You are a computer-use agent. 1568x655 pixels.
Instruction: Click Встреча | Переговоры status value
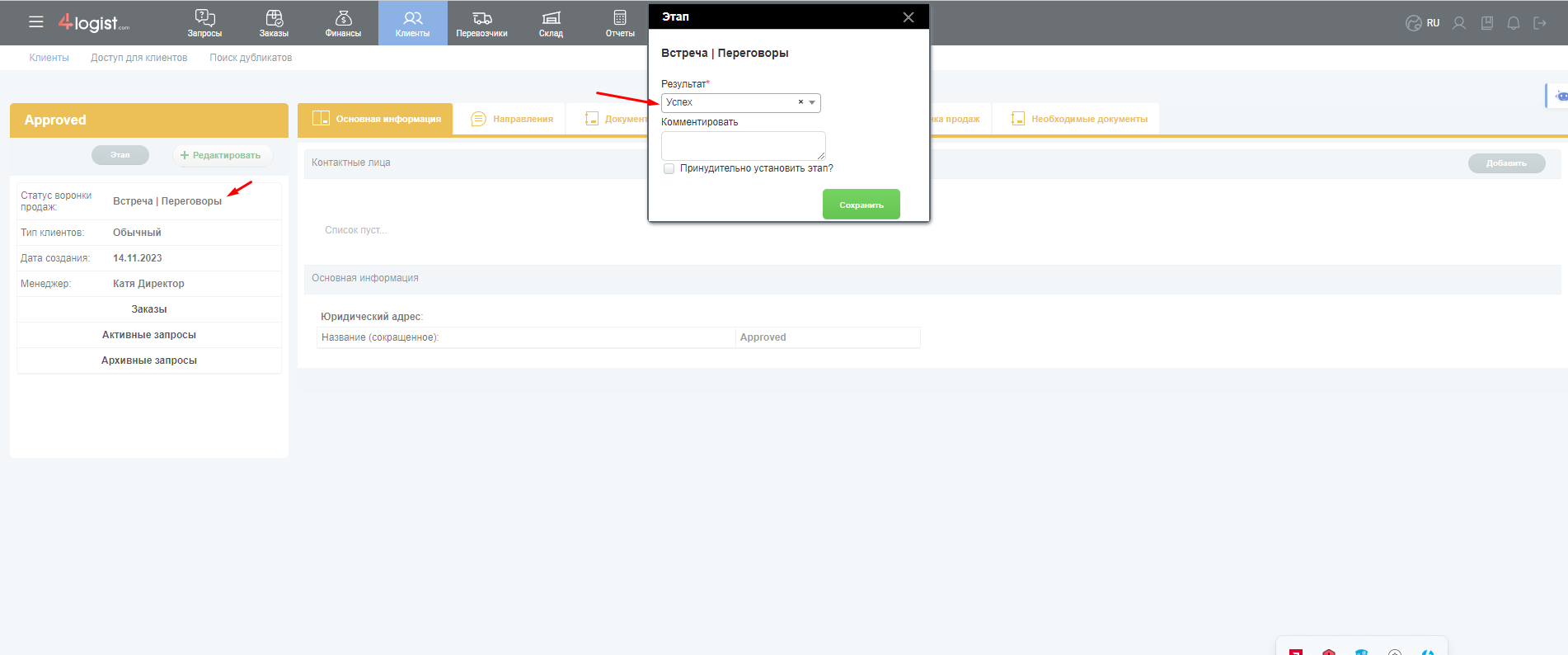tap(167, 201)
